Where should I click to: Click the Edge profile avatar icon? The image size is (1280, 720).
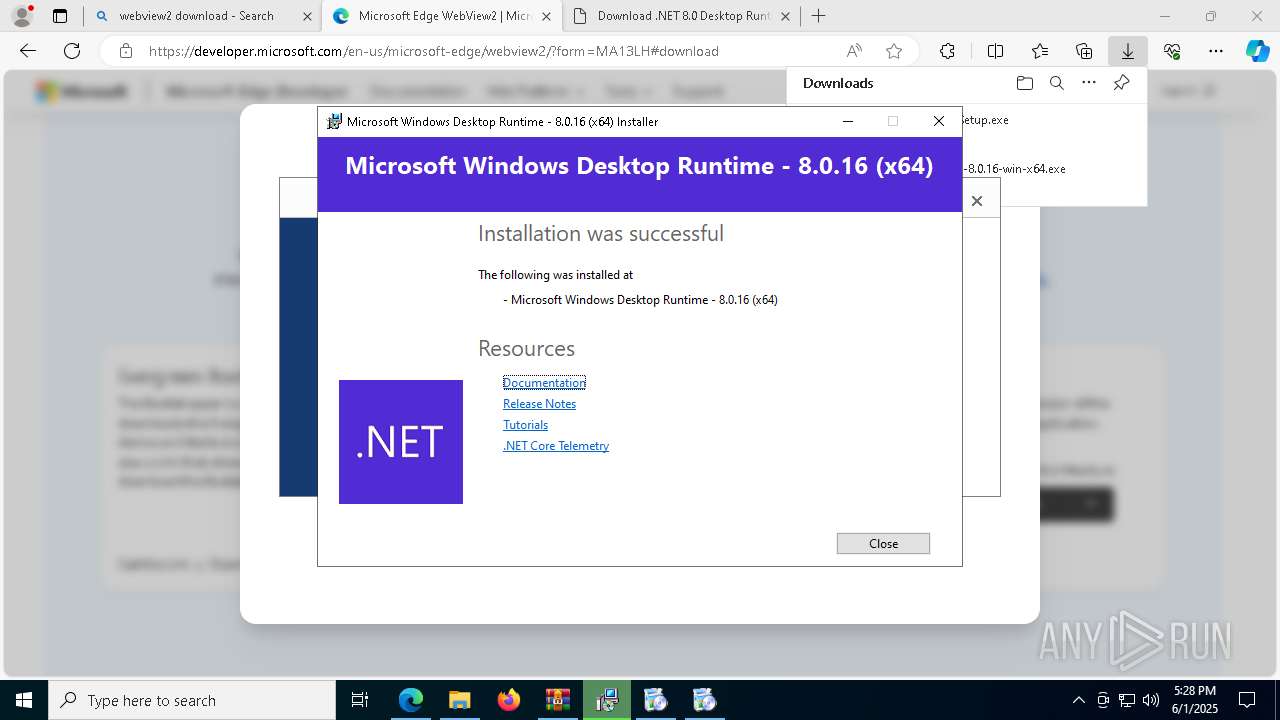click(21, 16)
